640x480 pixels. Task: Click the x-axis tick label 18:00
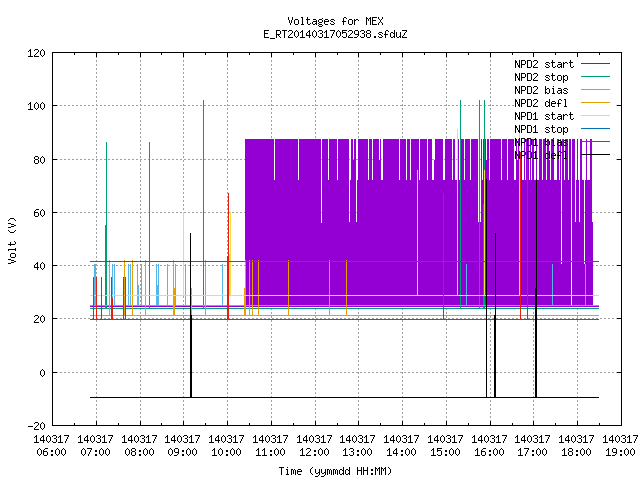click(x=577, y=452)
